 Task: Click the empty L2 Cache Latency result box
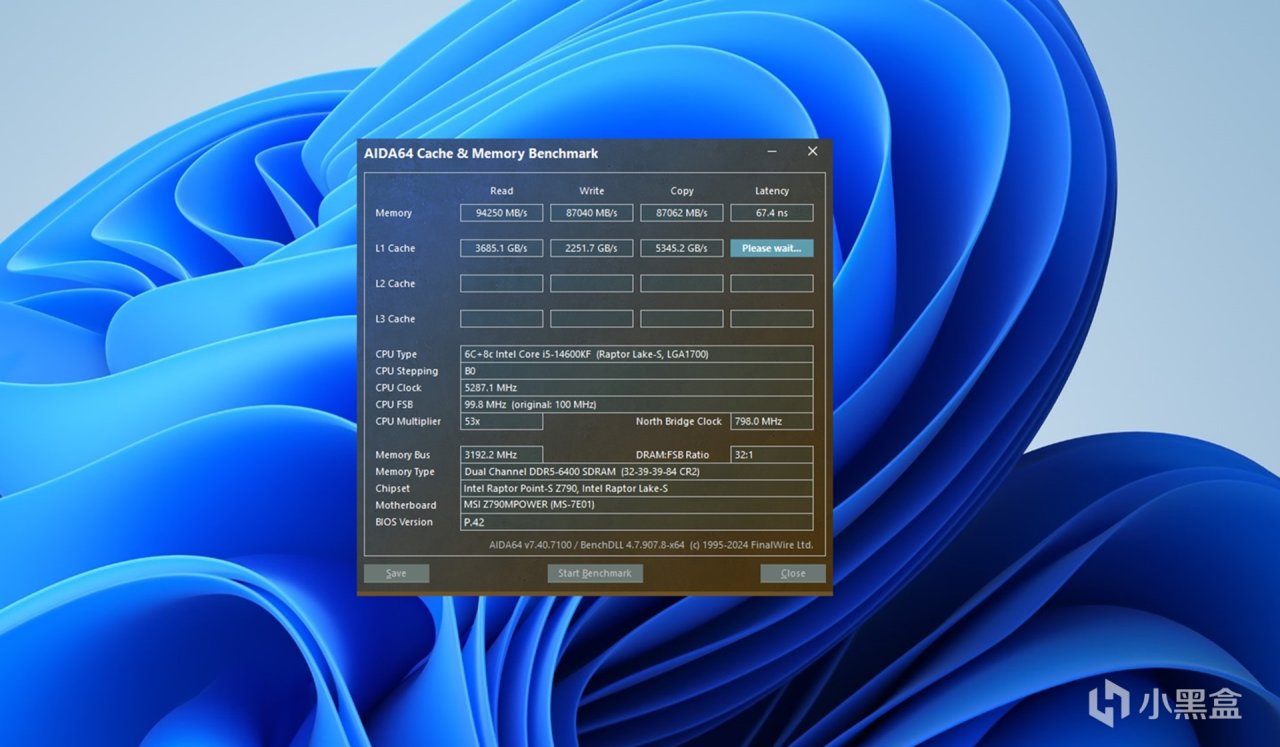point(772,284)
